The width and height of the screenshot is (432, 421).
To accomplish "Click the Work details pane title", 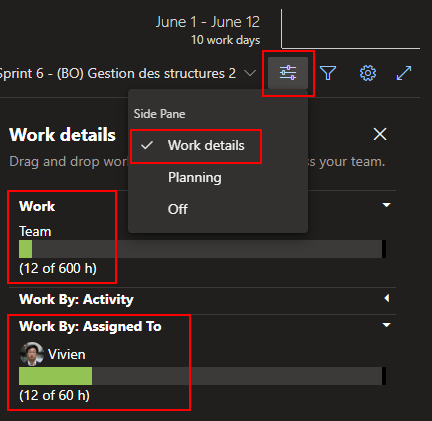I will pyautogui.click(x=62, y=135).
